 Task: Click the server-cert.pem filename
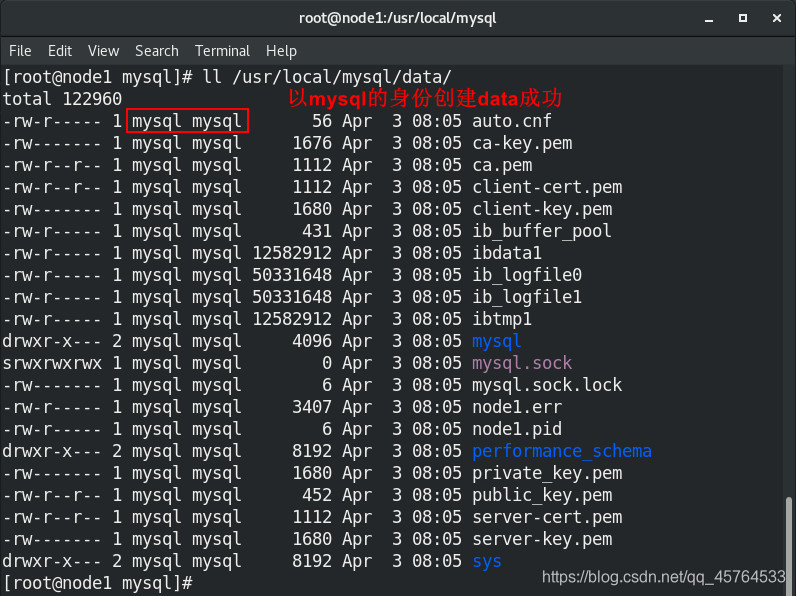point(547,517)
